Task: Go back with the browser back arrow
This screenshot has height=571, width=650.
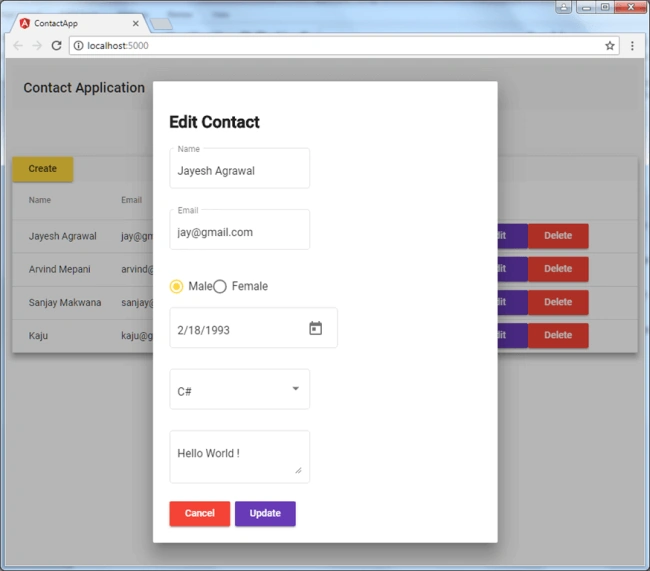Action: click(x=18, y=46)
